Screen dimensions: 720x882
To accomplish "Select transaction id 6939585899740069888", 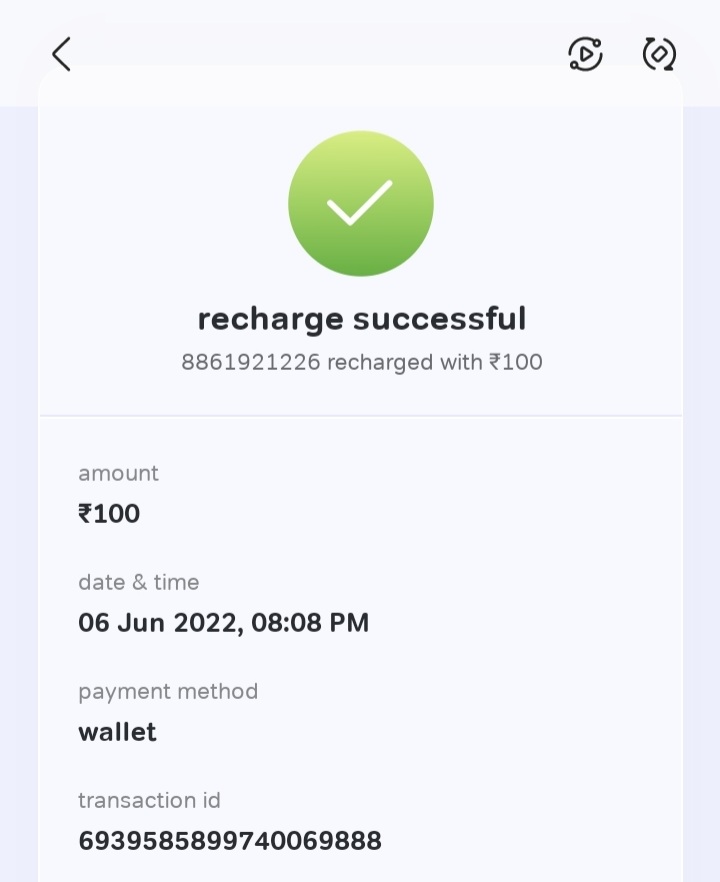I will pyautogui.click(x=230, y=841).
